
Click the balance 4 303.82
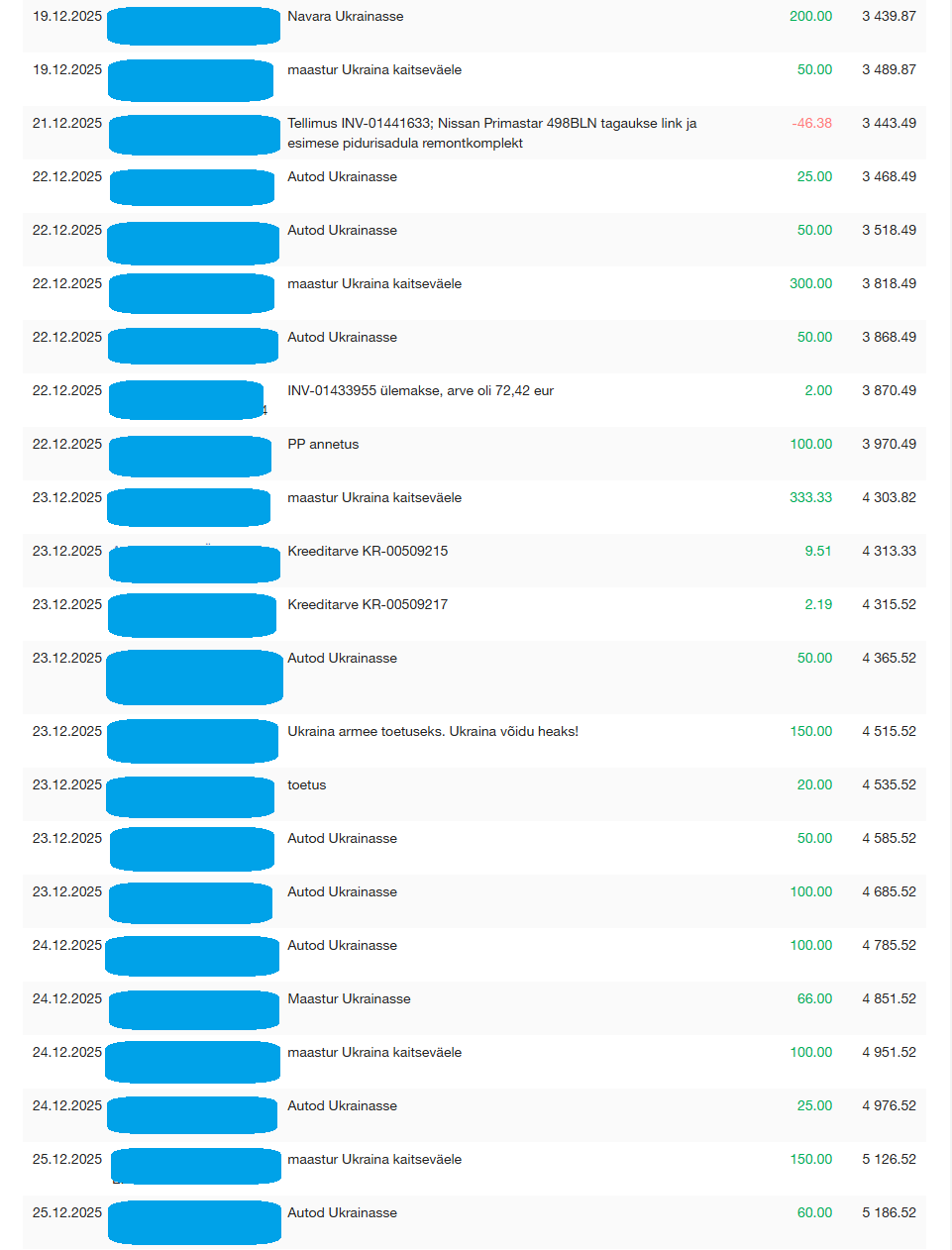889,498
